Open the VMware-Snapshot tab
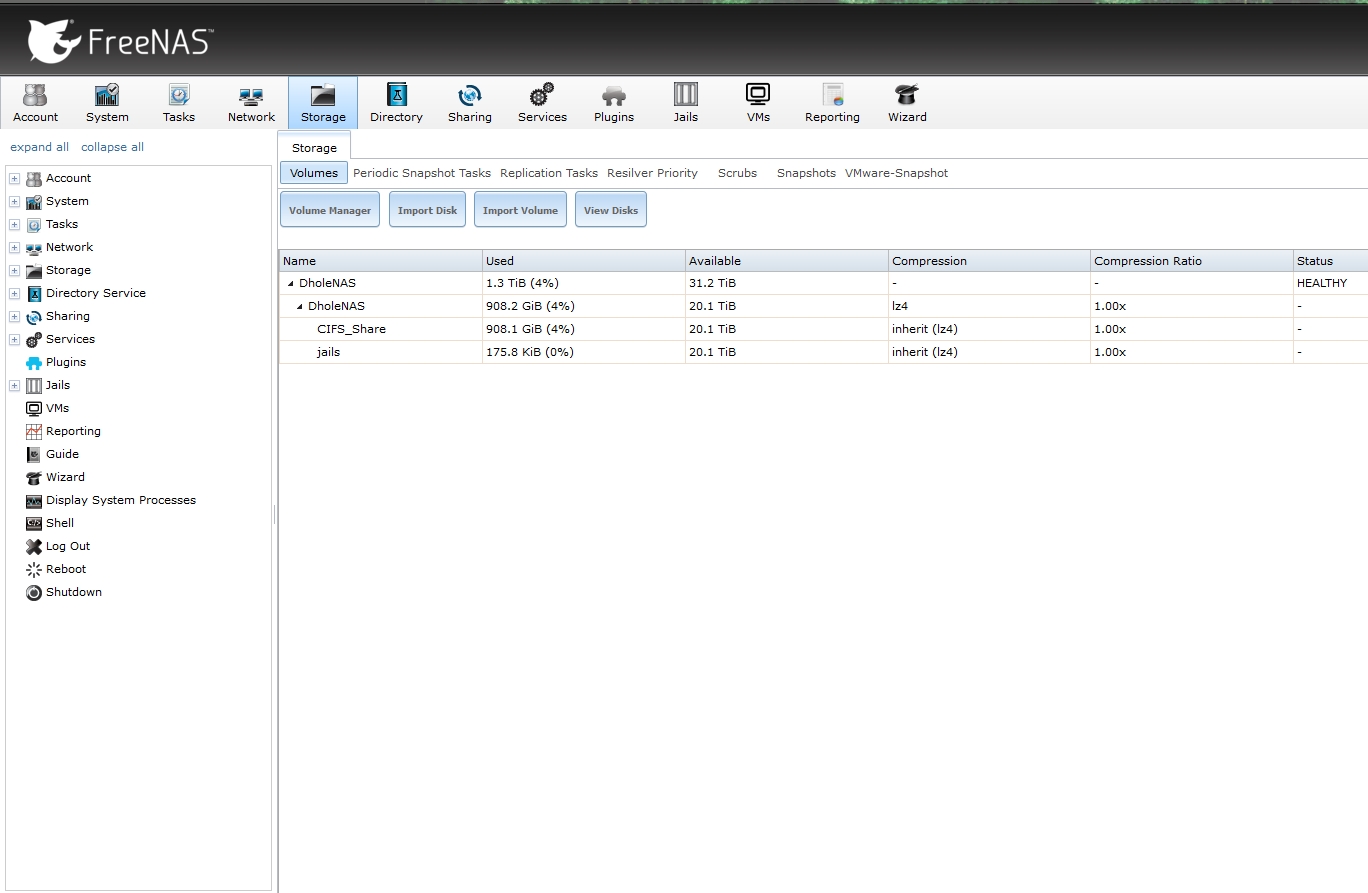Image resolution: width=1368 pixels, height=893 pixels. (x=896, y=173)
